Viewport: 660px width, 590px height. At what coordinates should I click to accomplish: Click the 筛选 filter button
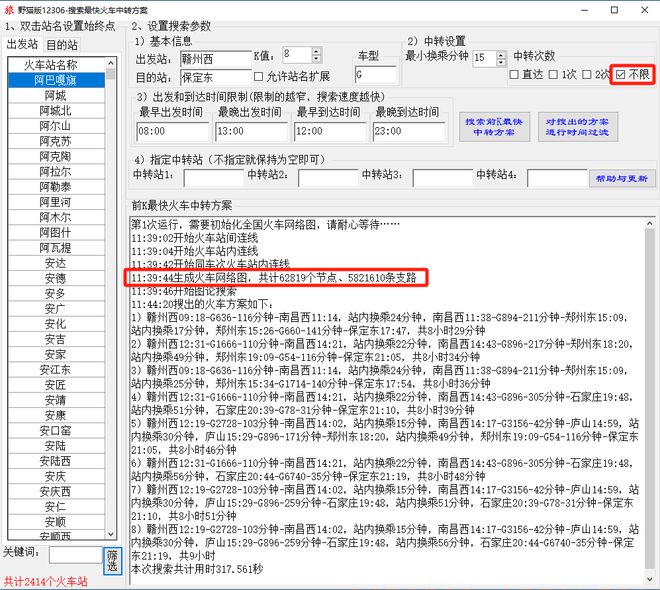(112, 561)
